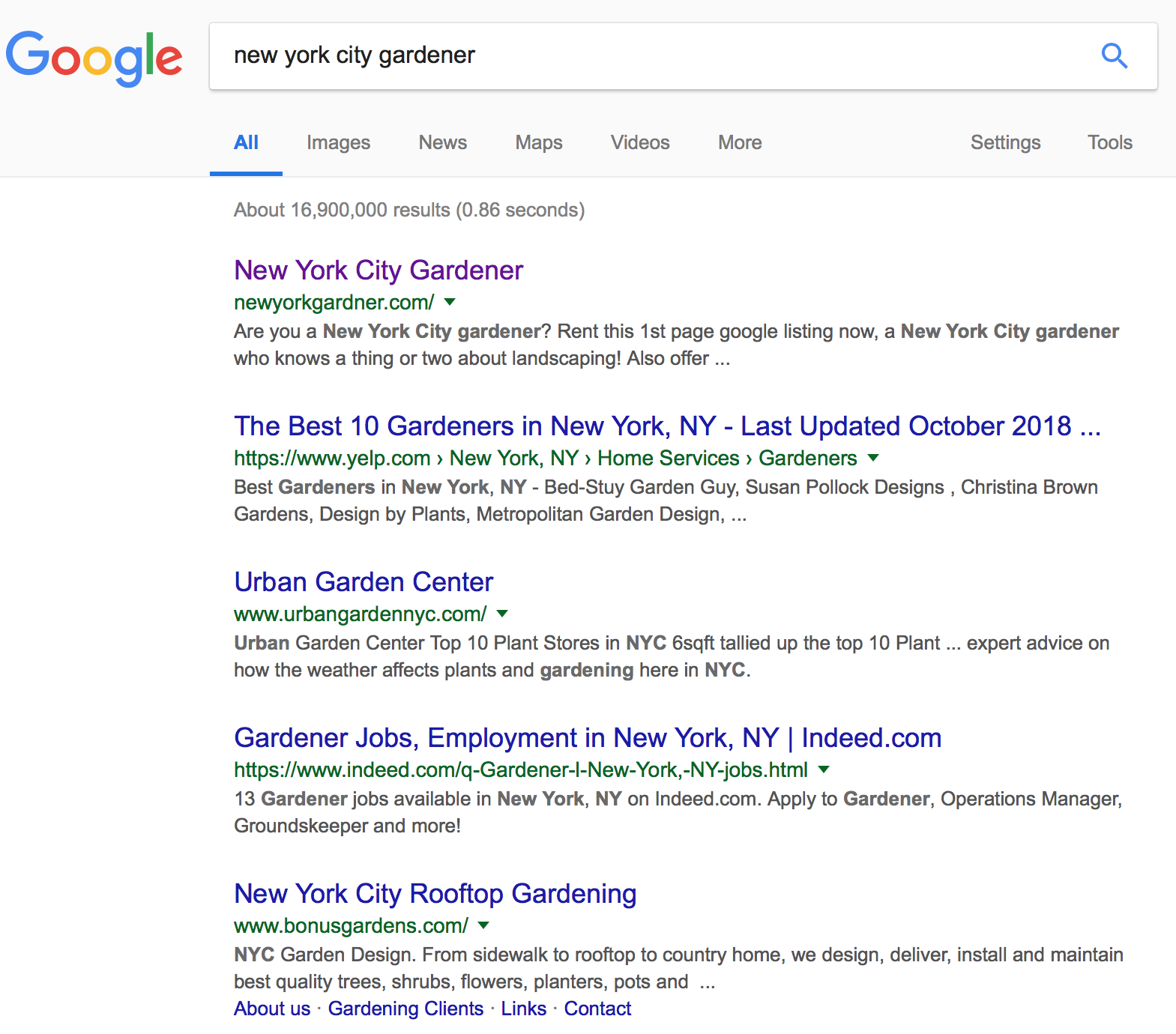This screenshot has height=1034, width=1176.
Task: Open Yelp's Best 10 Gardeners result
Action: [667, 426]
